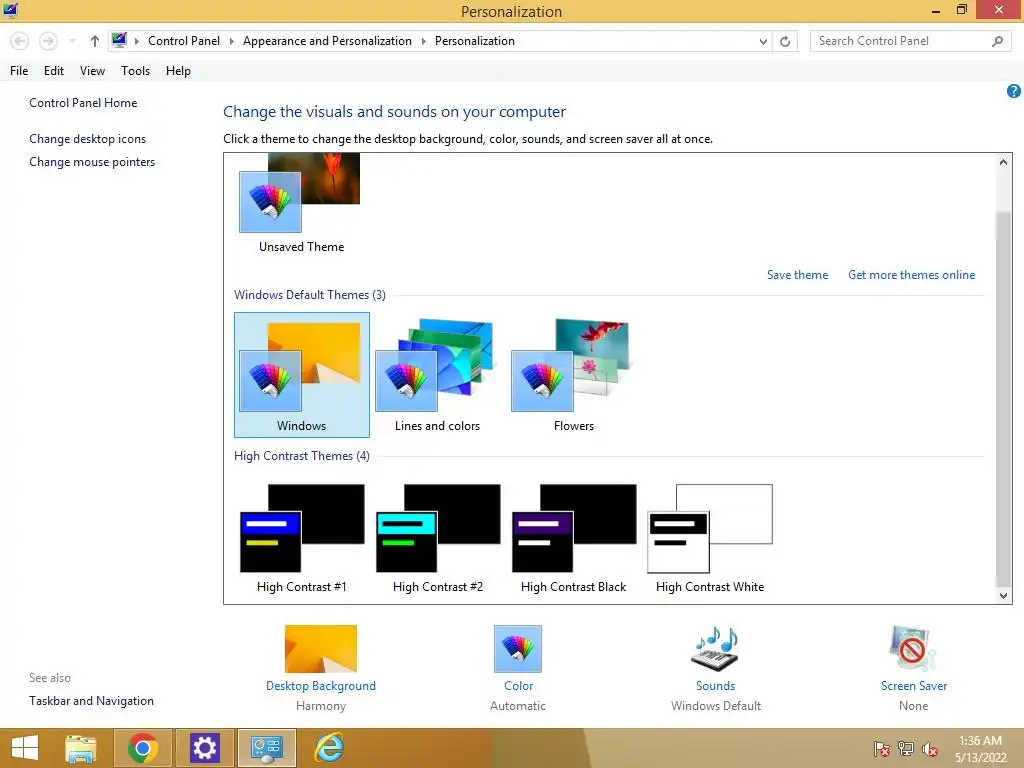
Task: Open the Help menu
Action: 178,71
